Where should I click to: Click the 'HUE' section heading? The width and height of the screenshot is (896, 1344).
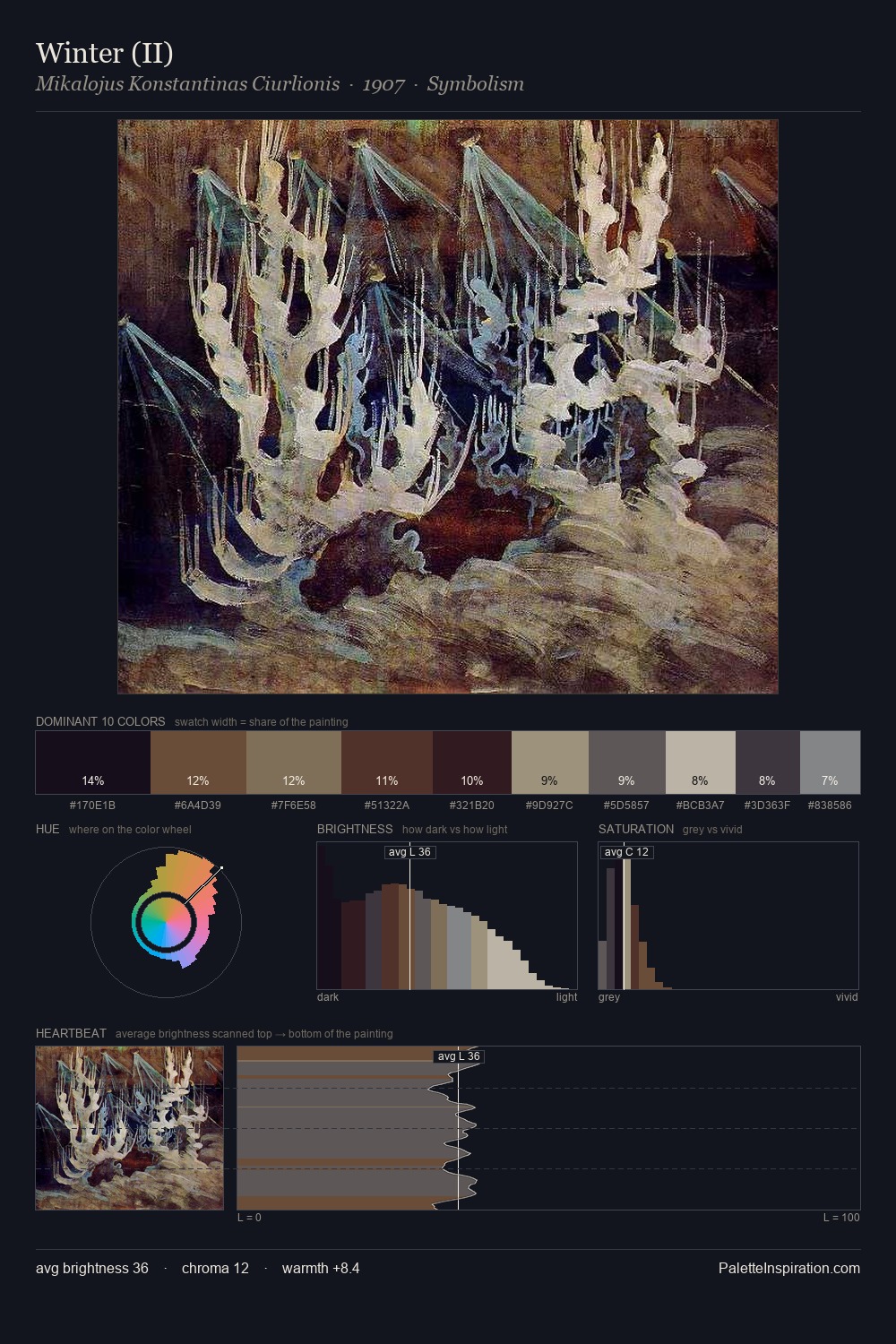tap(47, 829)
